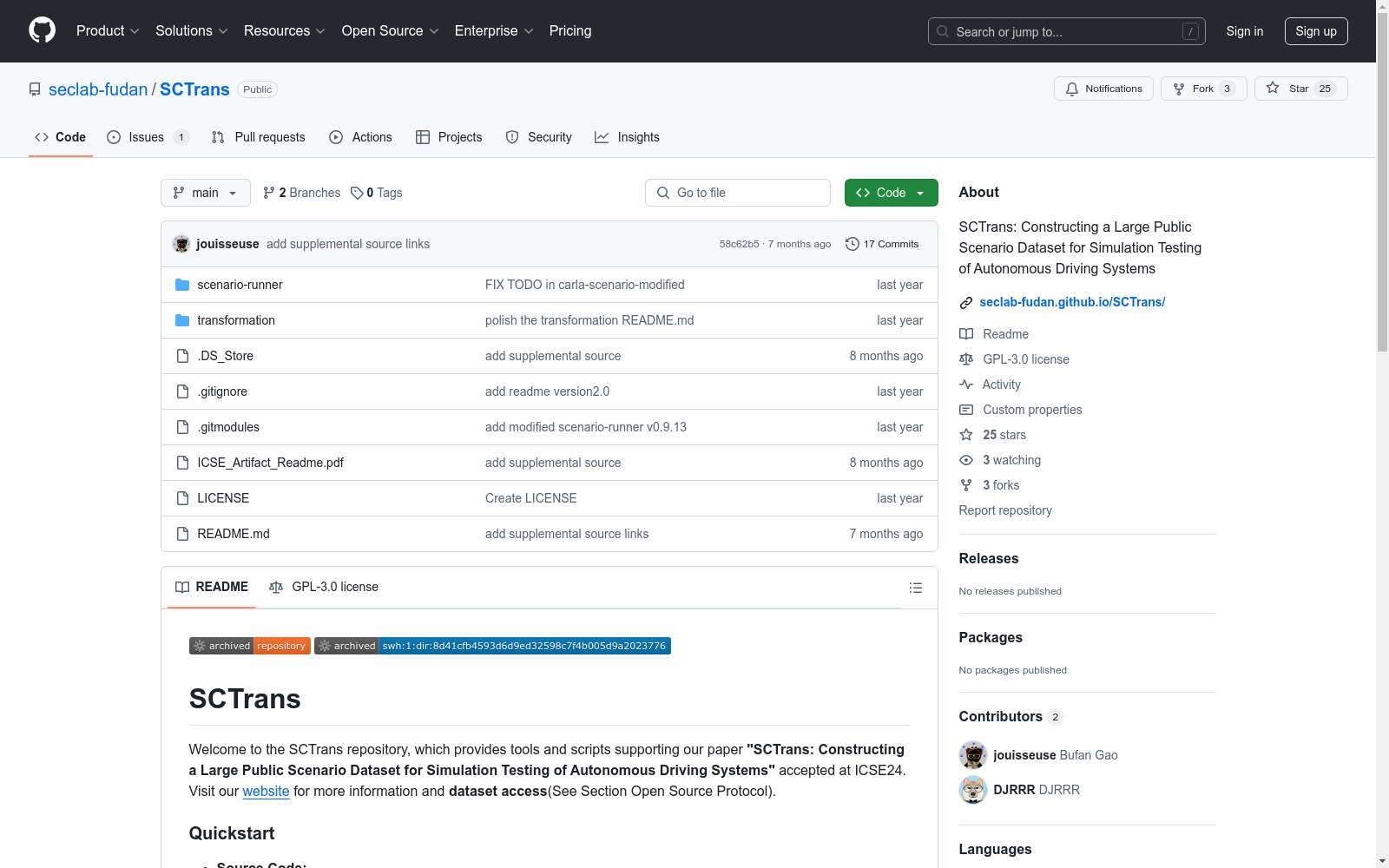Click the Sign up button
Image resolution: width=1389 pixels, height=868 pixels.
(x=1316, y=31)
